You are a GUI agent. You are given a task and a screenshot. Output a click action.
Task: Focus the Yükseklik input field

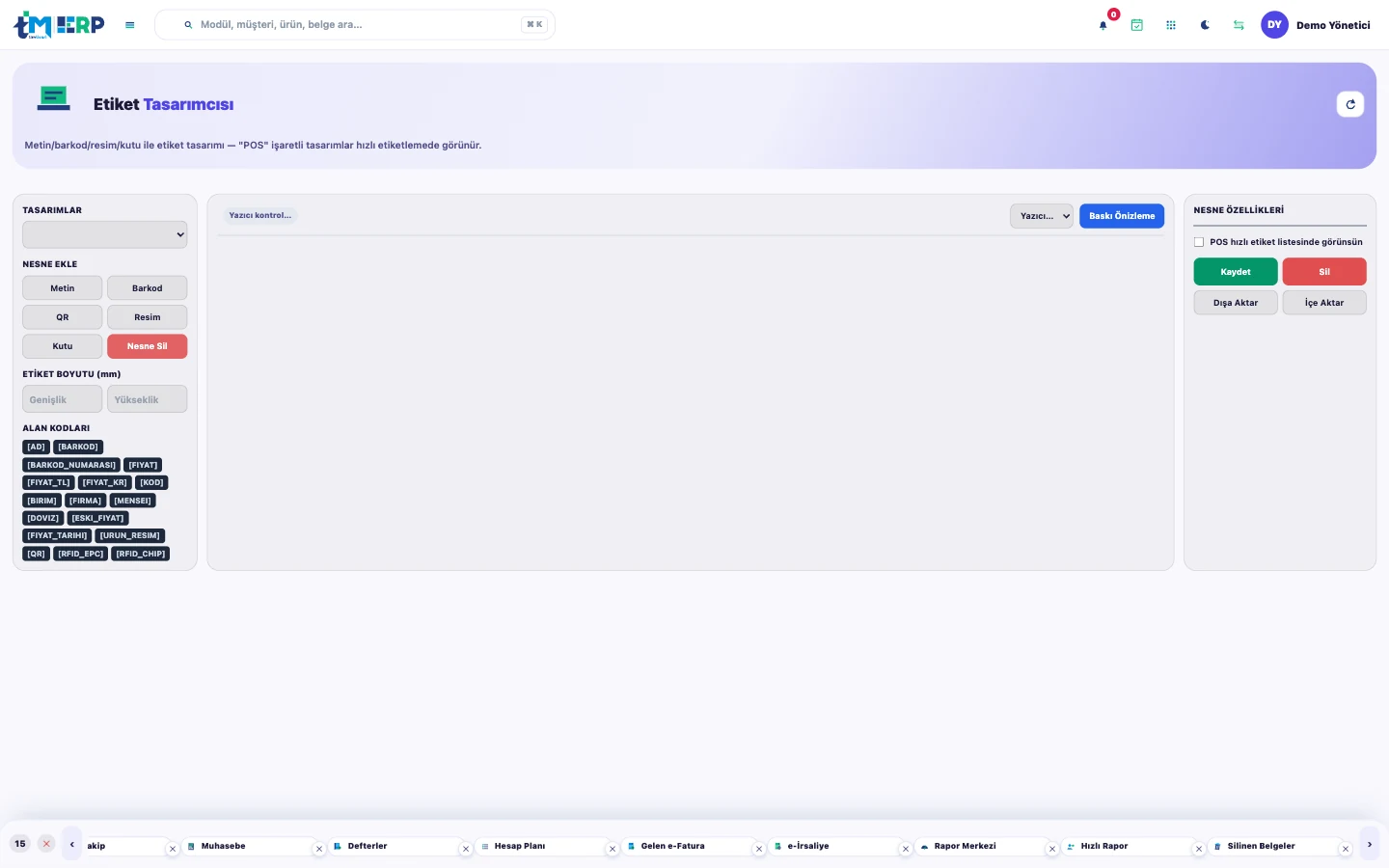tap(148, 399)
